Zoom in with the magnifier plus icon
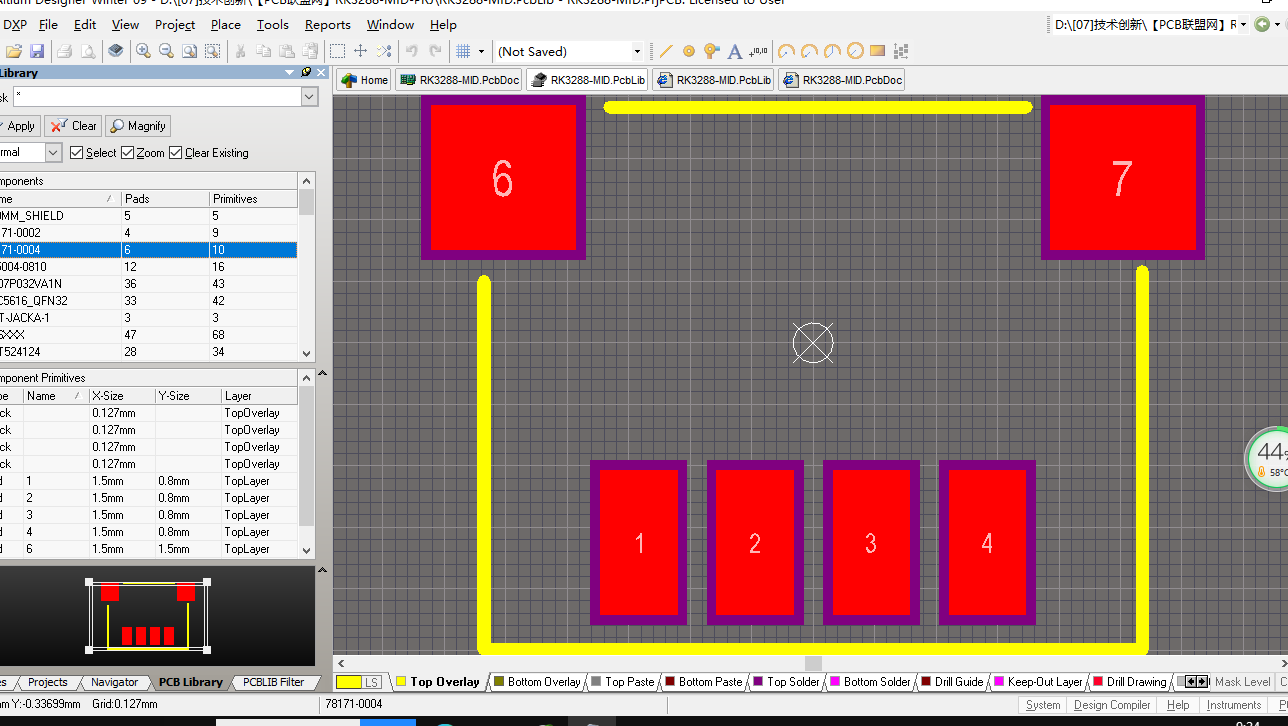This screenshot has height=726, width=1288. click(x=143, y=51)
